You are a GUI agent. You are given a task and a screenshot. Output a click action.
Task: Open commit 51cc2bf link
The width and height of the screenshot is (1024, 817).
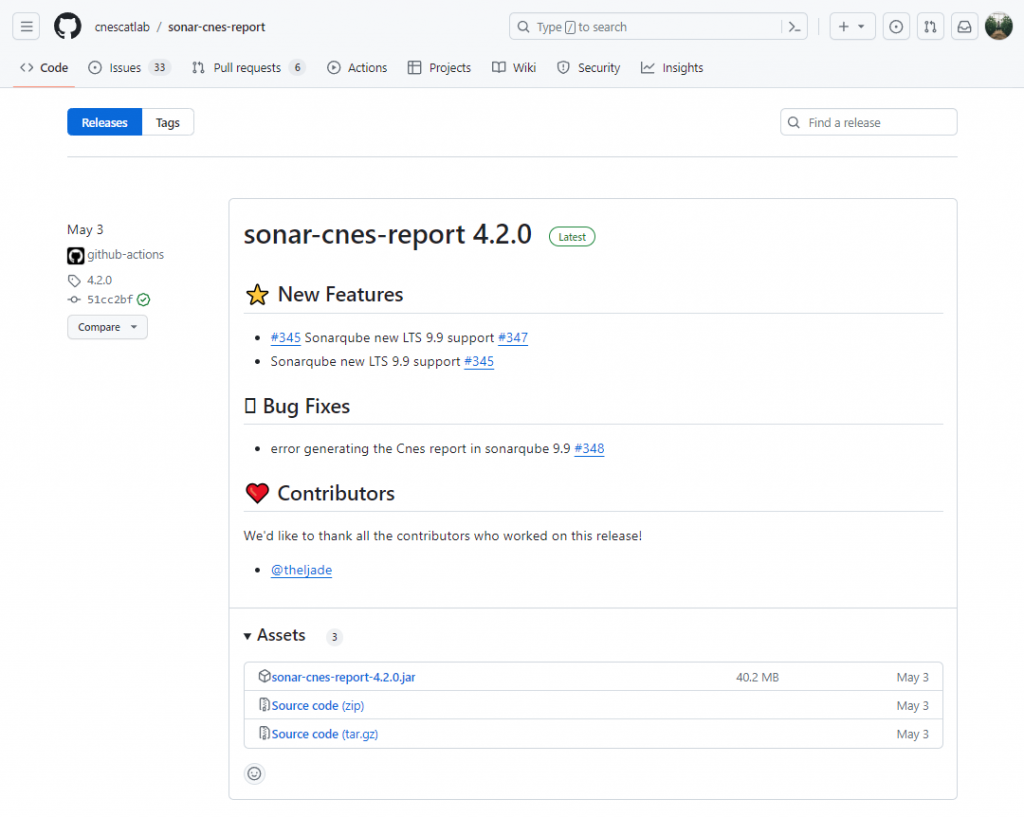tap(110, 300)
